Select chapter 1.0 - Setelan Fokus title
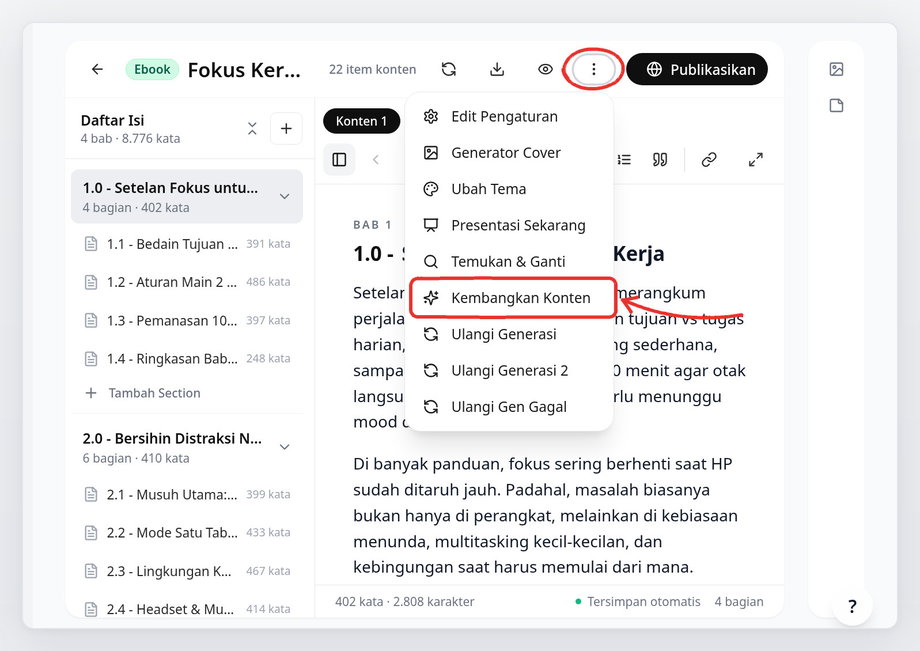The height and width of the screenshot is (651, 920). pos(170,188)
